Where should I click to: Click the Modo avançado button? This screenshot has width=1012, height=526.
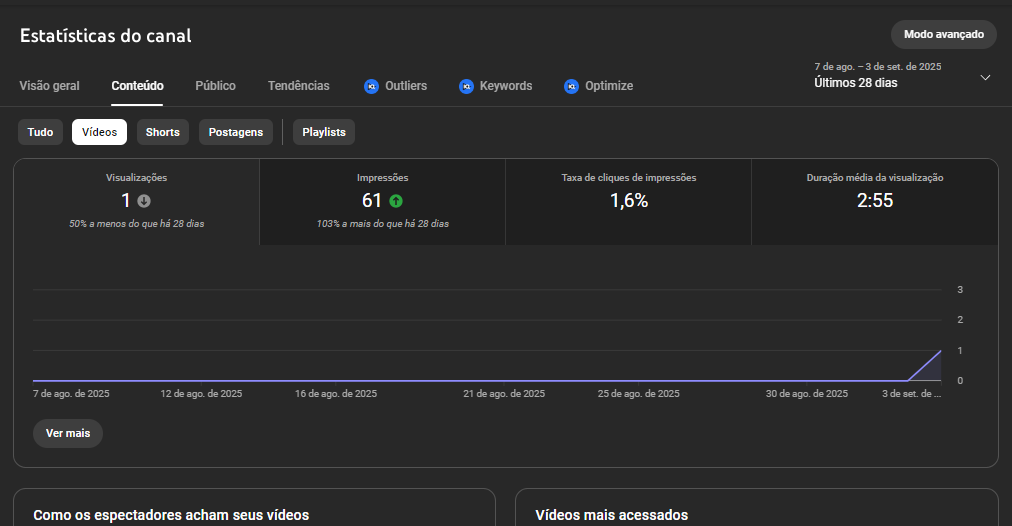point(943,34)
